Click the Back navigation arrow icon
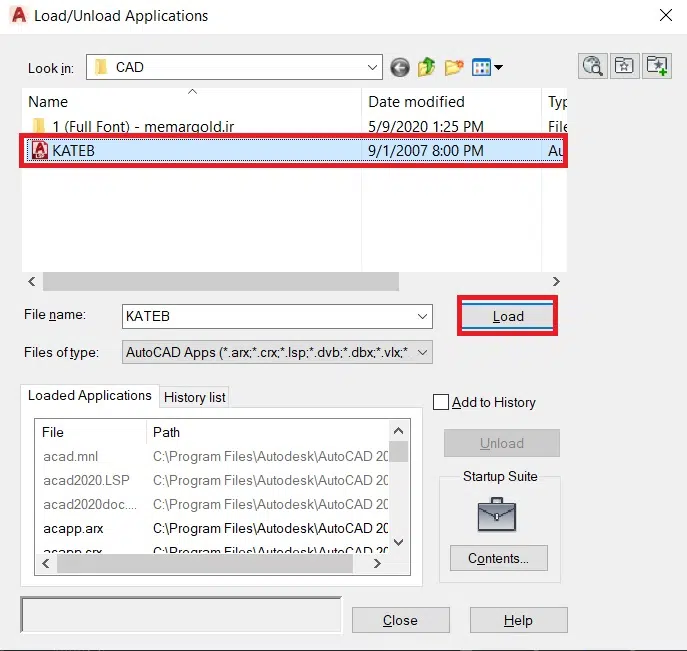The image size is (687, 651). tap(400, 67)
